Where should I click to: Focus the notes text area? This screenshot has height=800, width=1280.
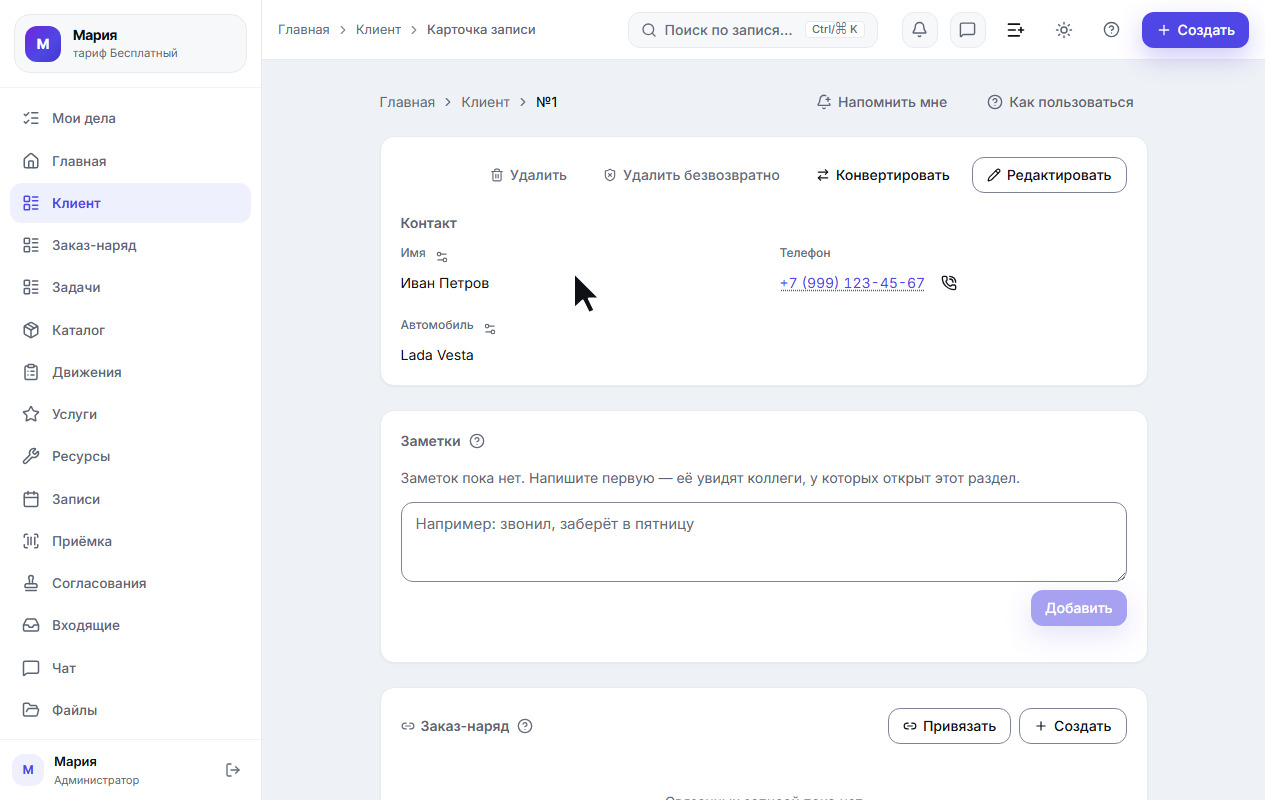[x=764, y=542]
